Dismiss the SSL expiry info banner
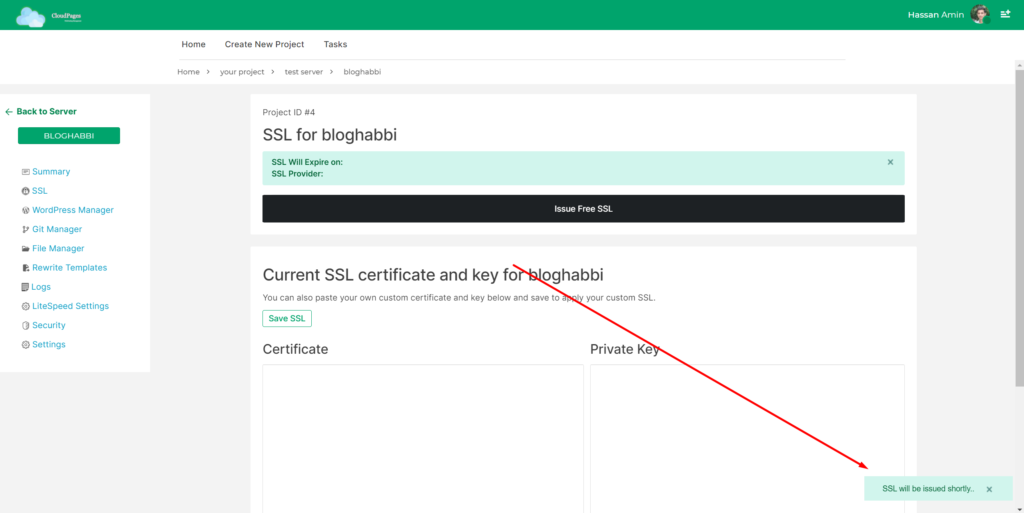The height and width of the screenshot is (513, 1024). pos(890,162)
